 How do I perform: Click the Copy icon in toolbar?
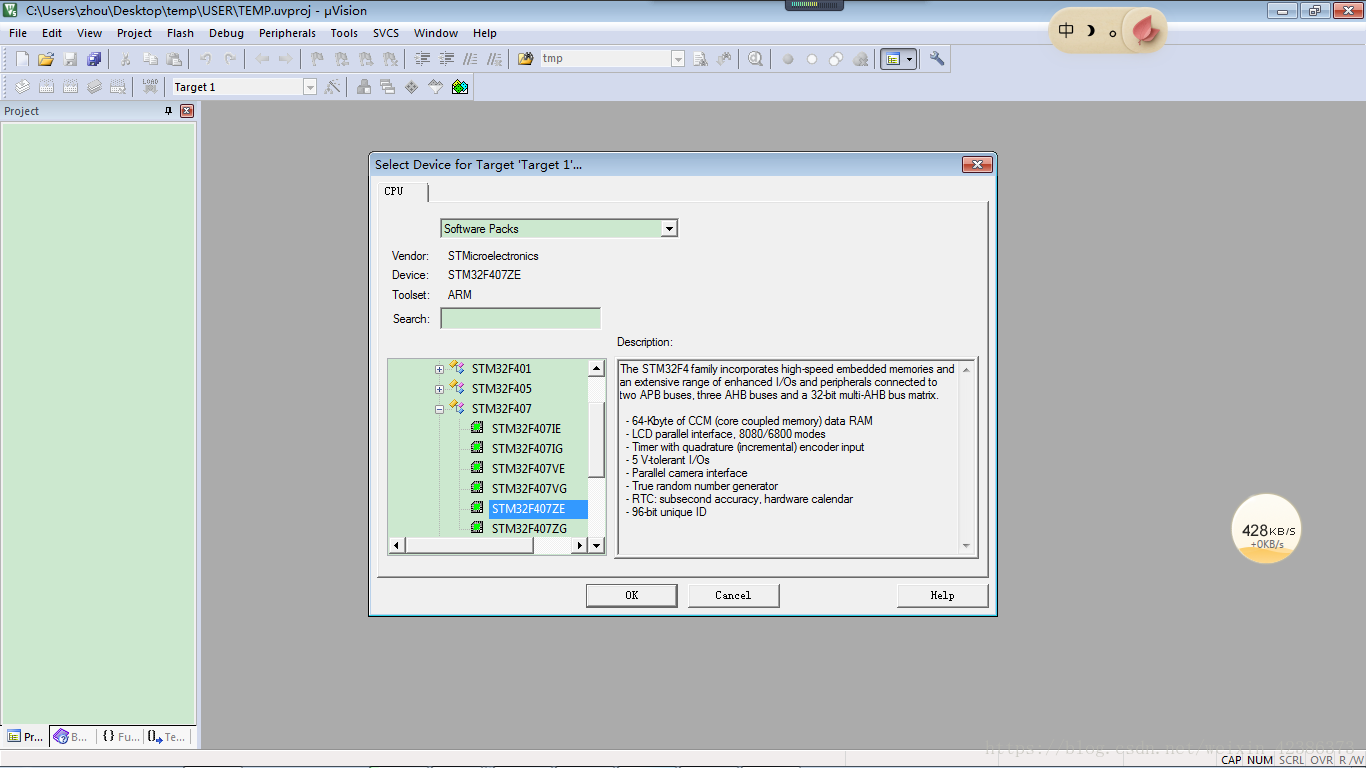150,59
